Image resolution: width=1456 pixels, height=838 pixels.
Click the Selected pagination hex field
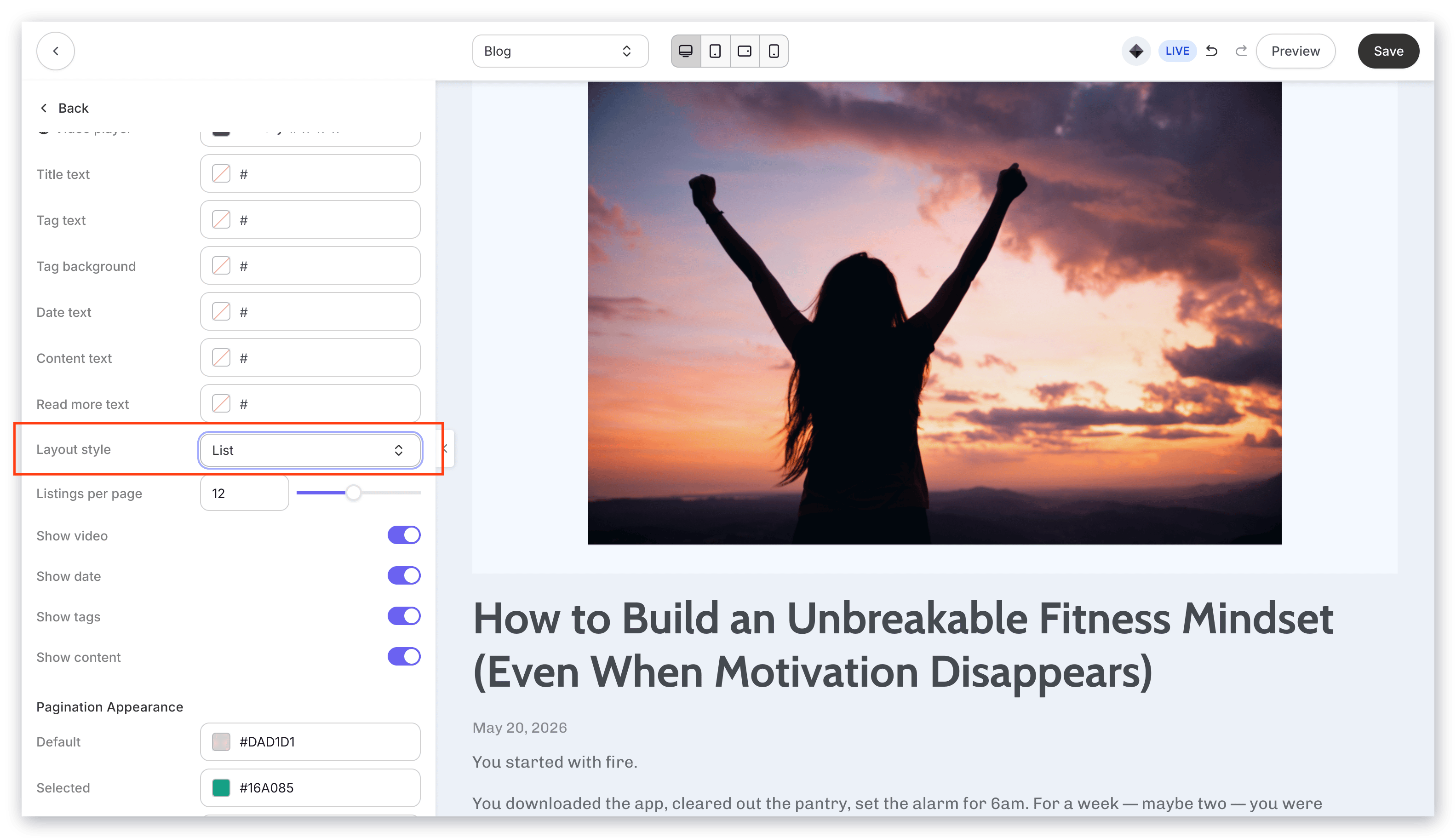point(310,788)
